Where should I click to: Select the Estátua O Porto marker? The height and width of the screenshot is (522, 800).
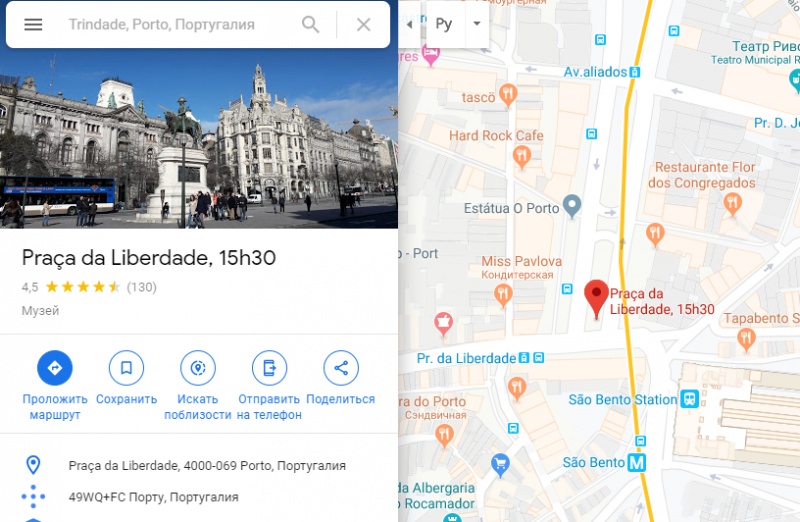click(x=572, y=206)
